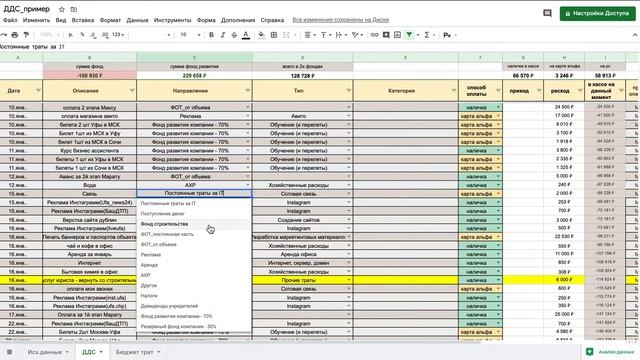Choose Резервный фонд компании - 30% option
The height and width of the screenshot is (360, 640).
click(x=194, y=327)
